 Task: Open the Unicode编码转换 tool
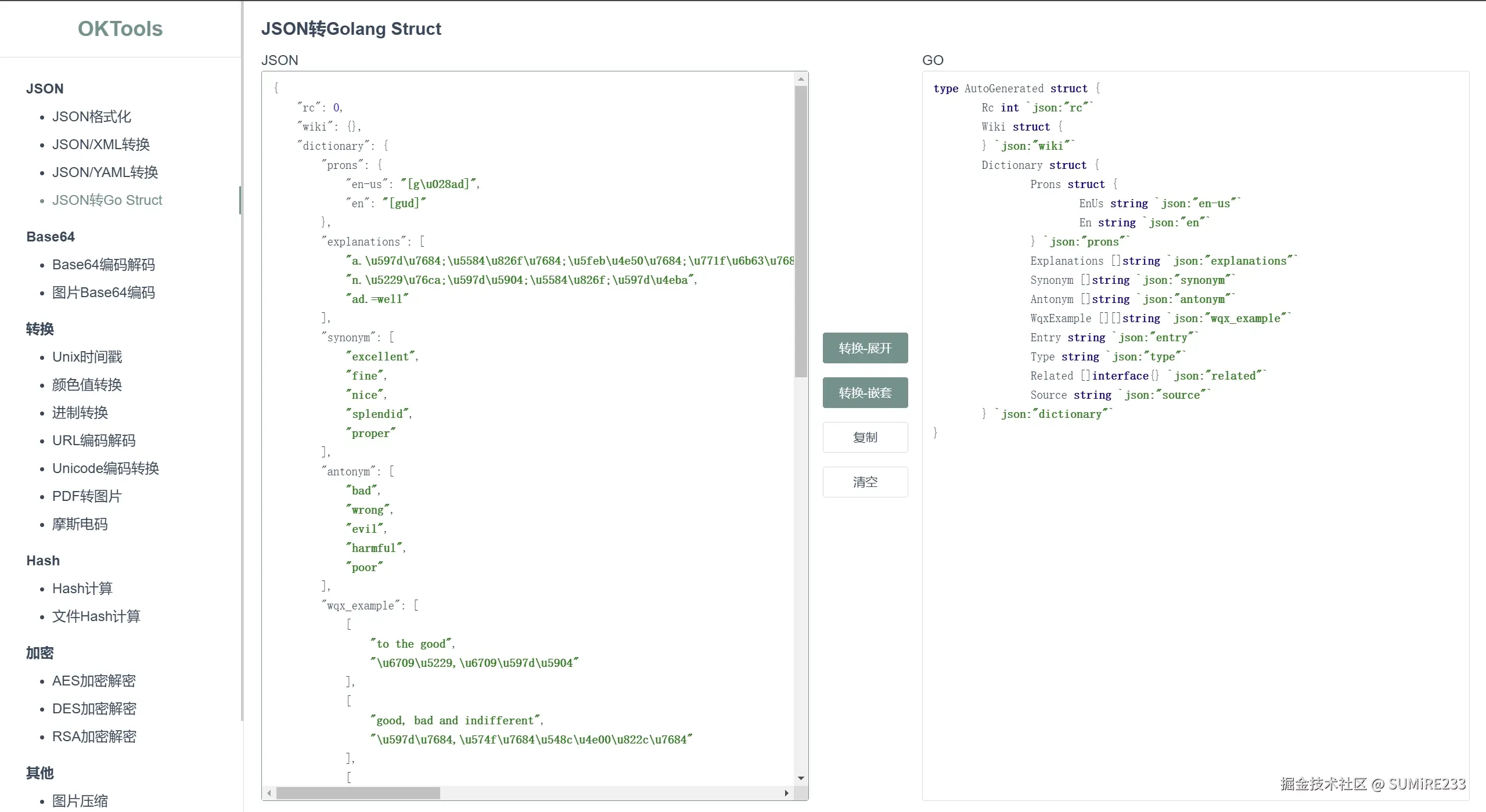pos(105,468)
